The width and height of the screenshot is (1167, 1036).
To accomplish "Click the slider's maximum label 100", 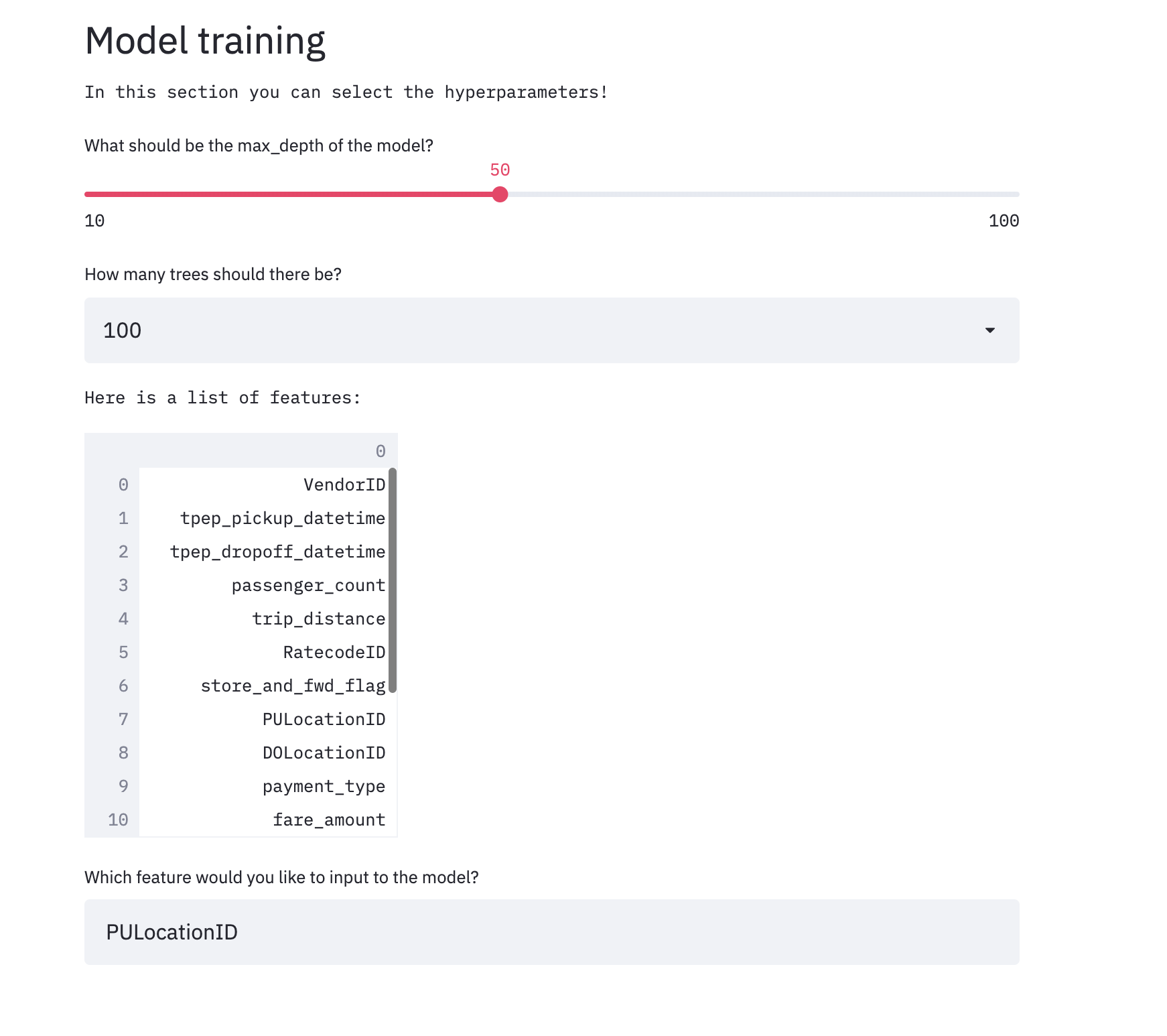I will click(x=1004, y=220).
